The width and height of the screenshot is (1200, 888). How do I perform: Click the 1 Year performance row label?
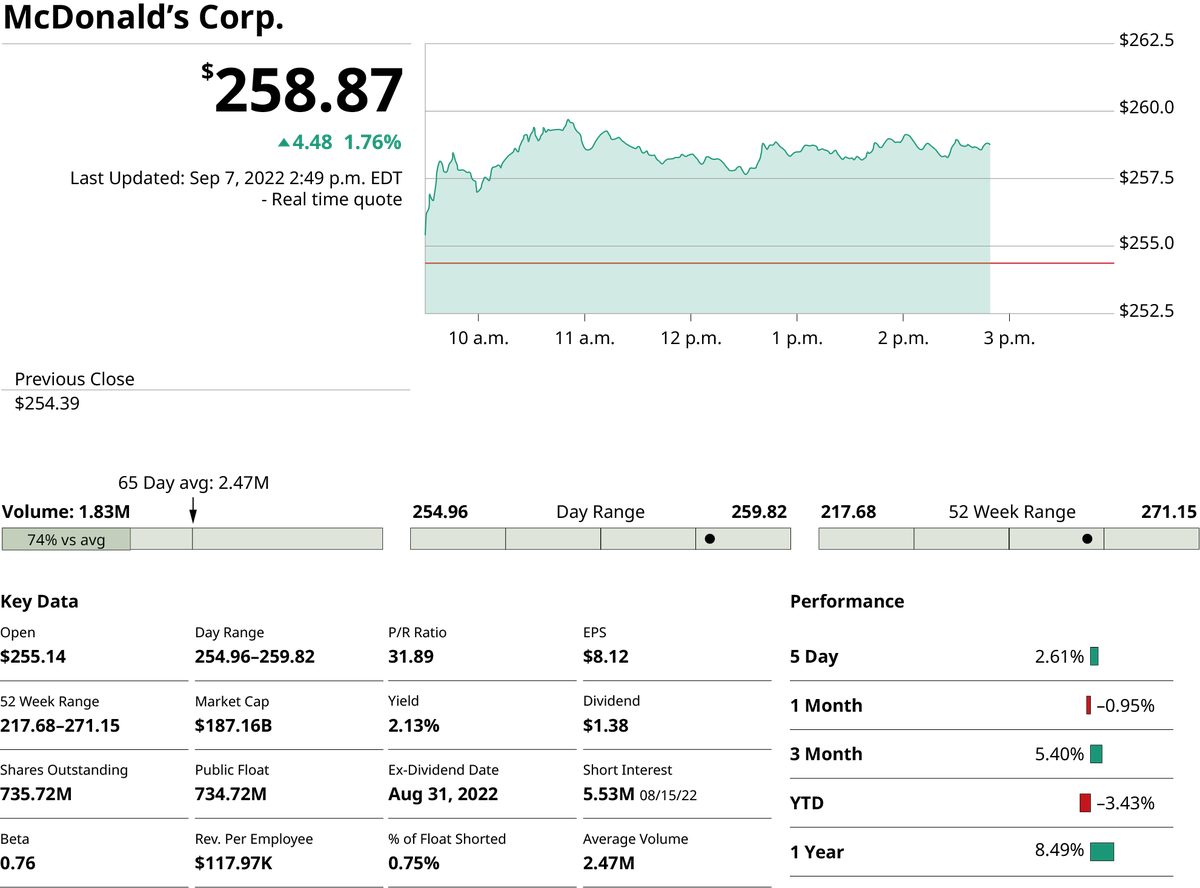(817, 852)
